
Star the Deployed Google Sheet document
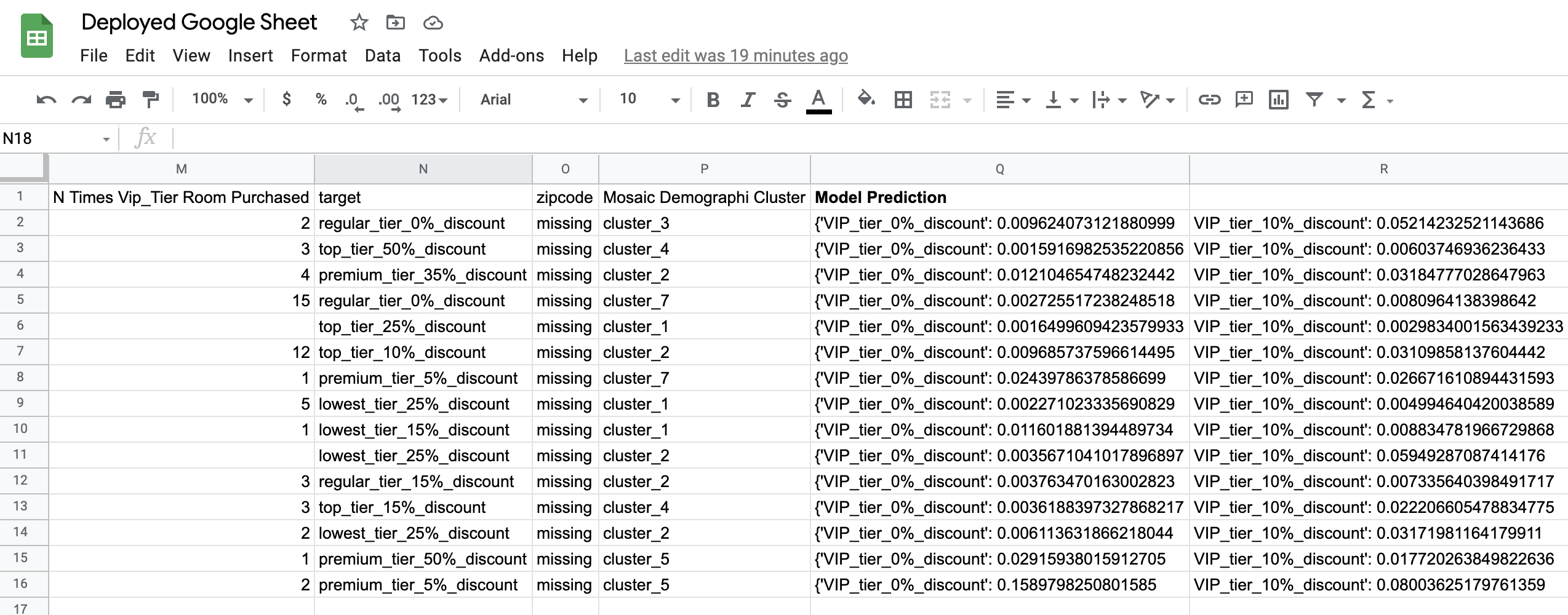pos(359,23)
